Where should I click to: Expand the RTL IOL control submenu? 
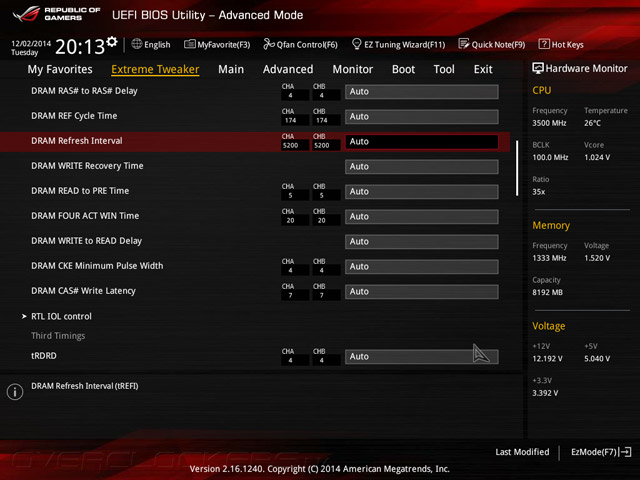click(x=61, y=316)
